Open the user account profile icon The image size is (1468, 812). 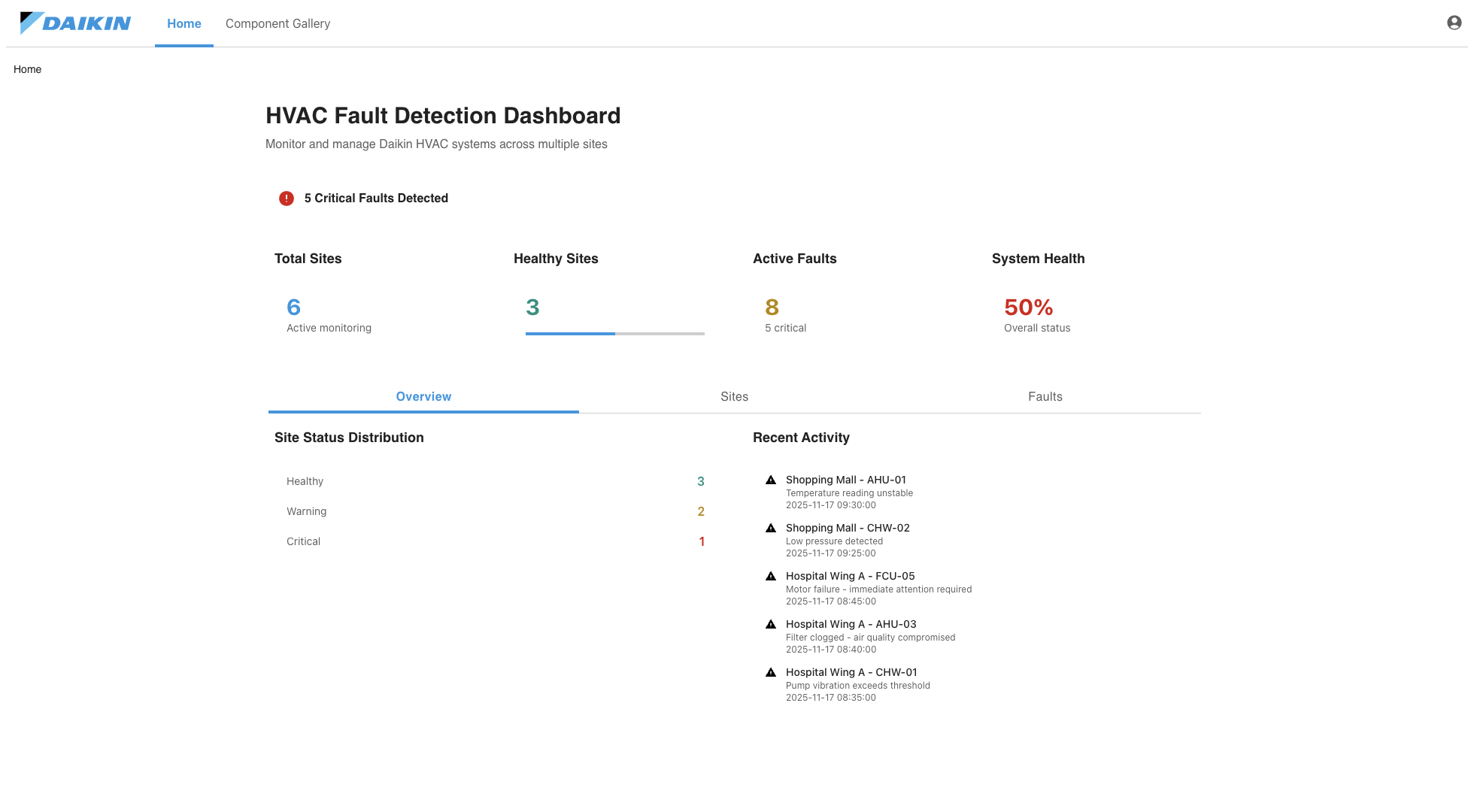coord(1452,23)
